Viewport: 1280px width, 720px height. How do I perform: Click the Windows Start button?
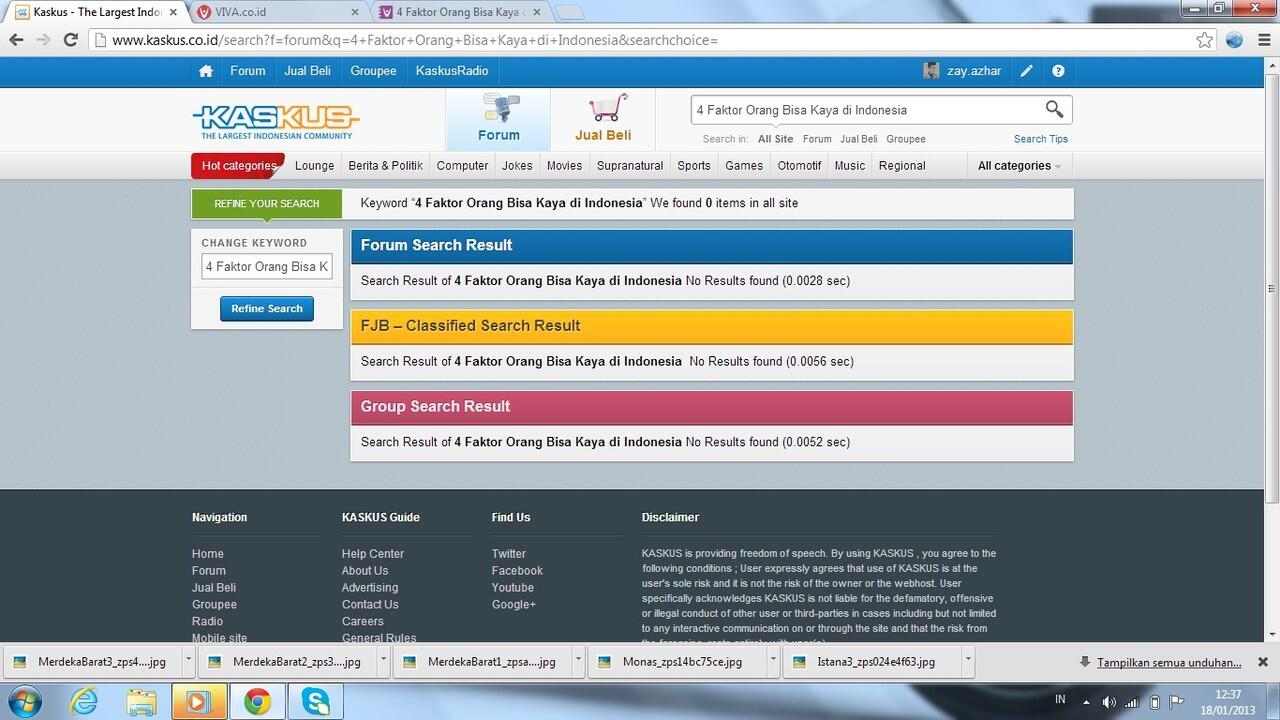point(24,702)
